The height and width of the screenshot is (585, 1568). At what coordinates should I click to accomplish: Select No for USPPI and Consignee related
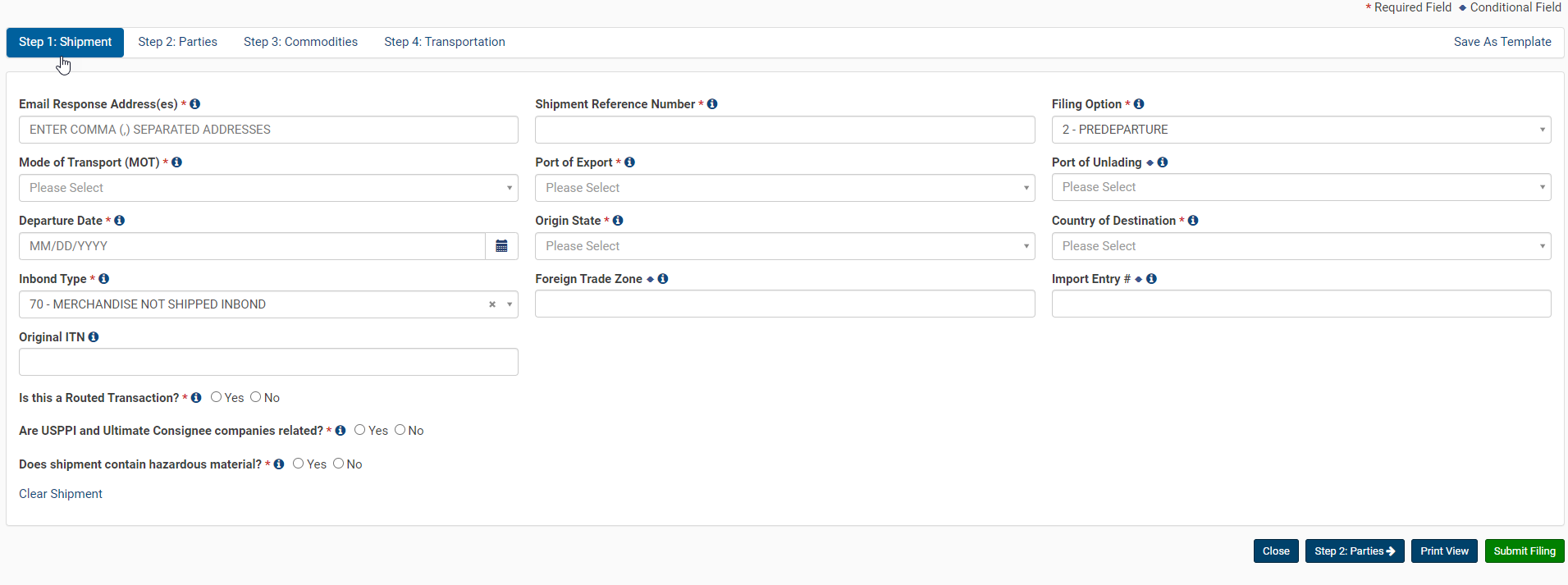point(400,430)
